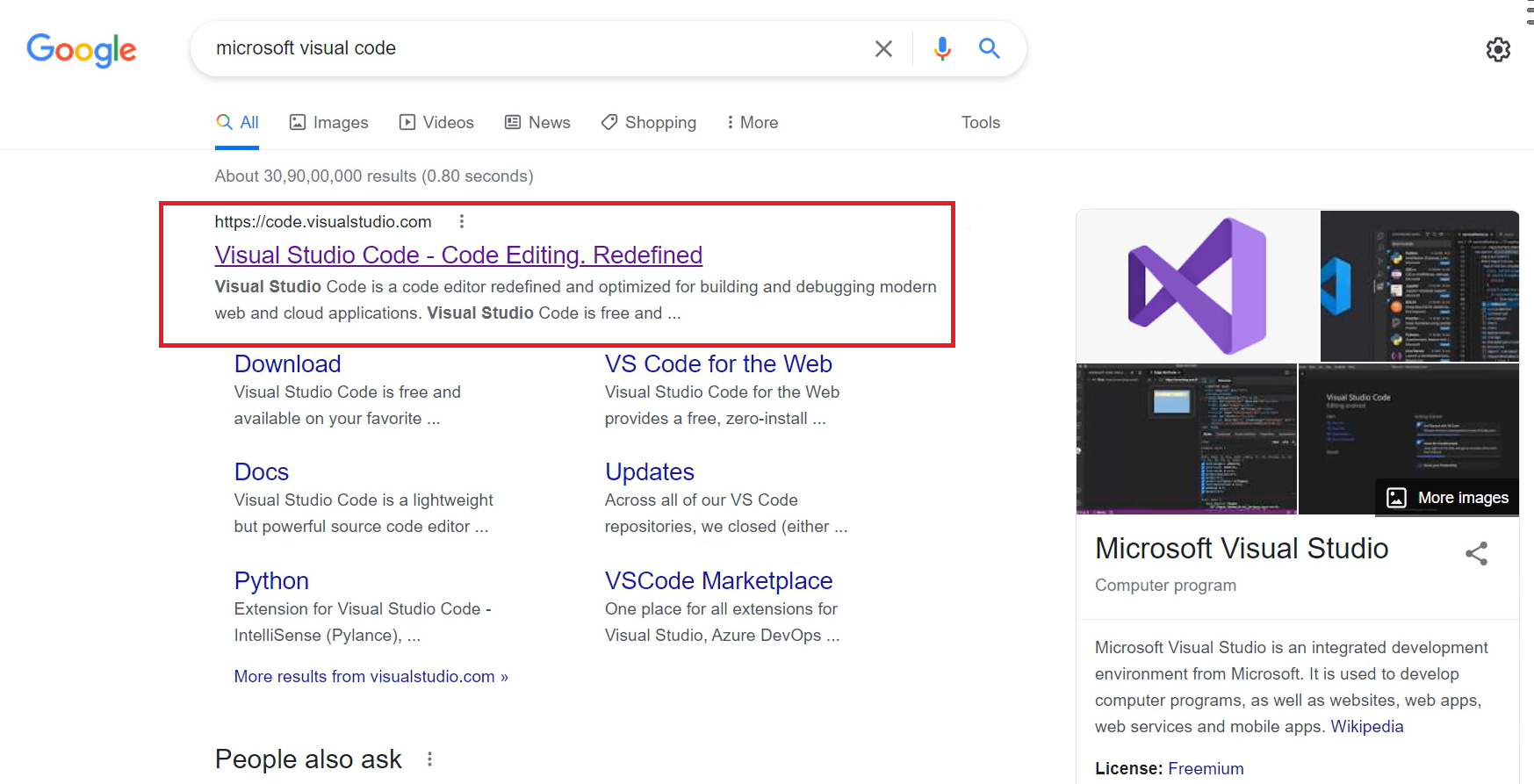Switch to the Shopping tab

[649, 123]
